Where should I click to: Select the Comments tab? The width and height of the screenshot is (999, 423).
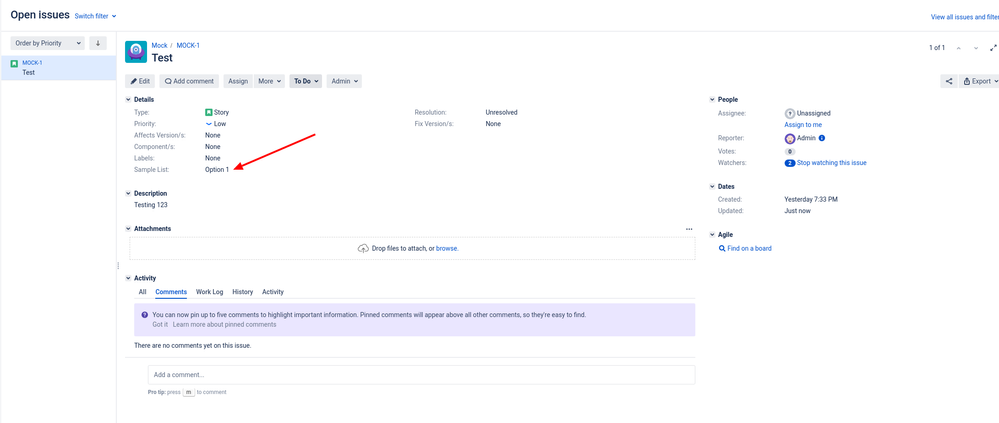point(171,292)
